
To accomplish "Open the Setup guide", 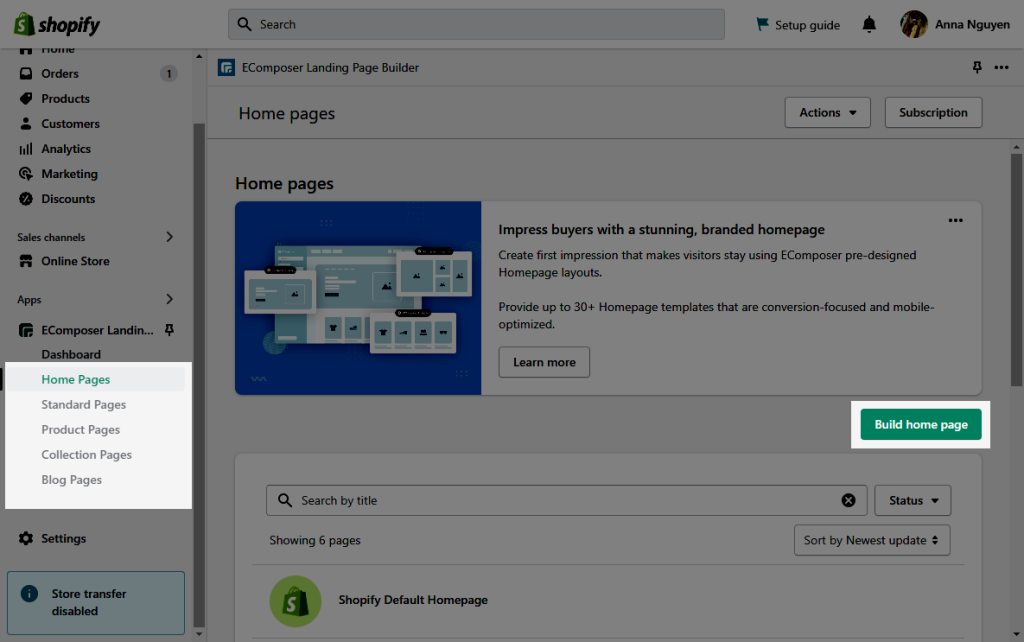I will (x=807, y=25).
